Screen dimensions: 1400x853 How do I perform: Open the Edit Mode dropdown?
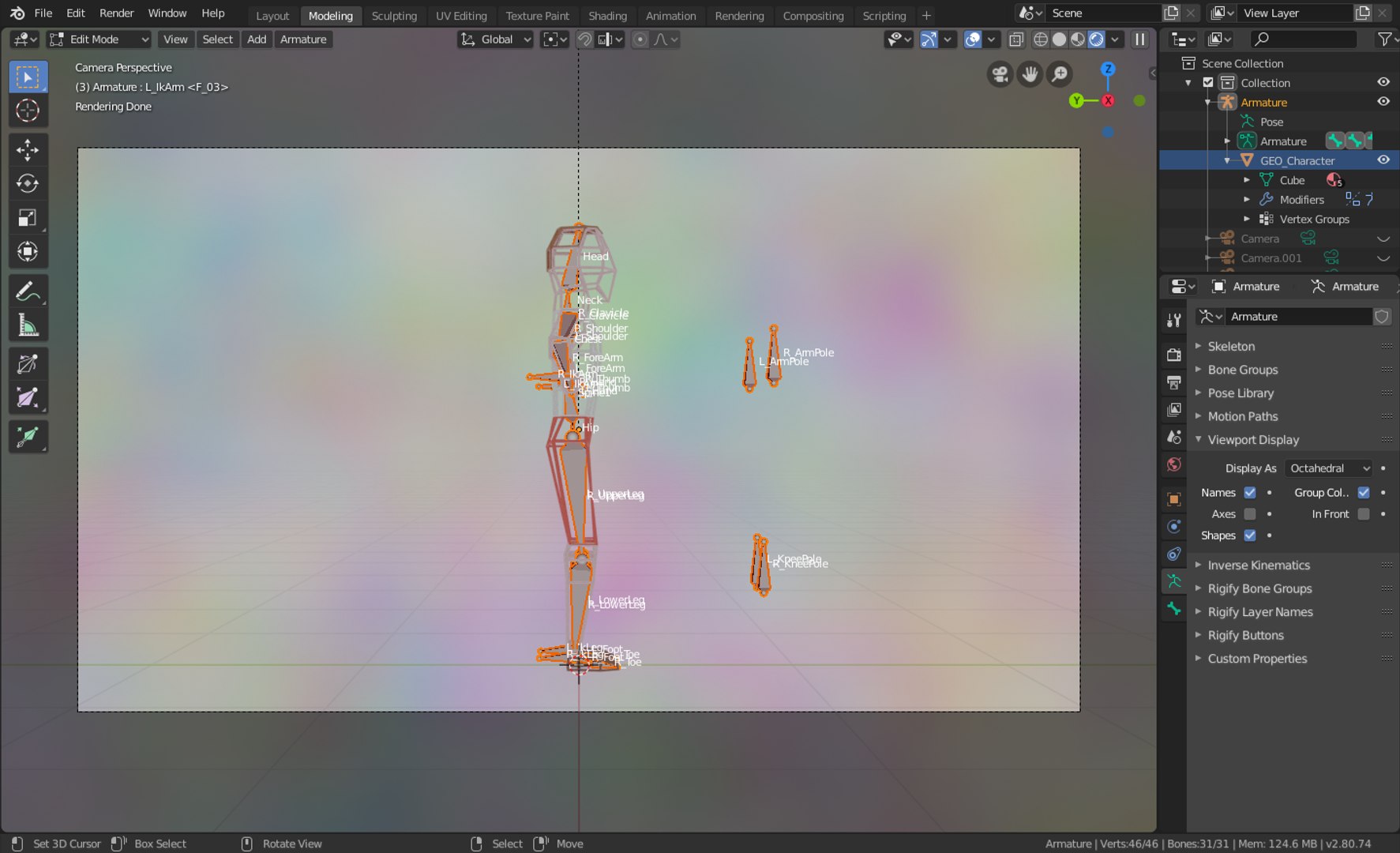(x=99, y=39)
